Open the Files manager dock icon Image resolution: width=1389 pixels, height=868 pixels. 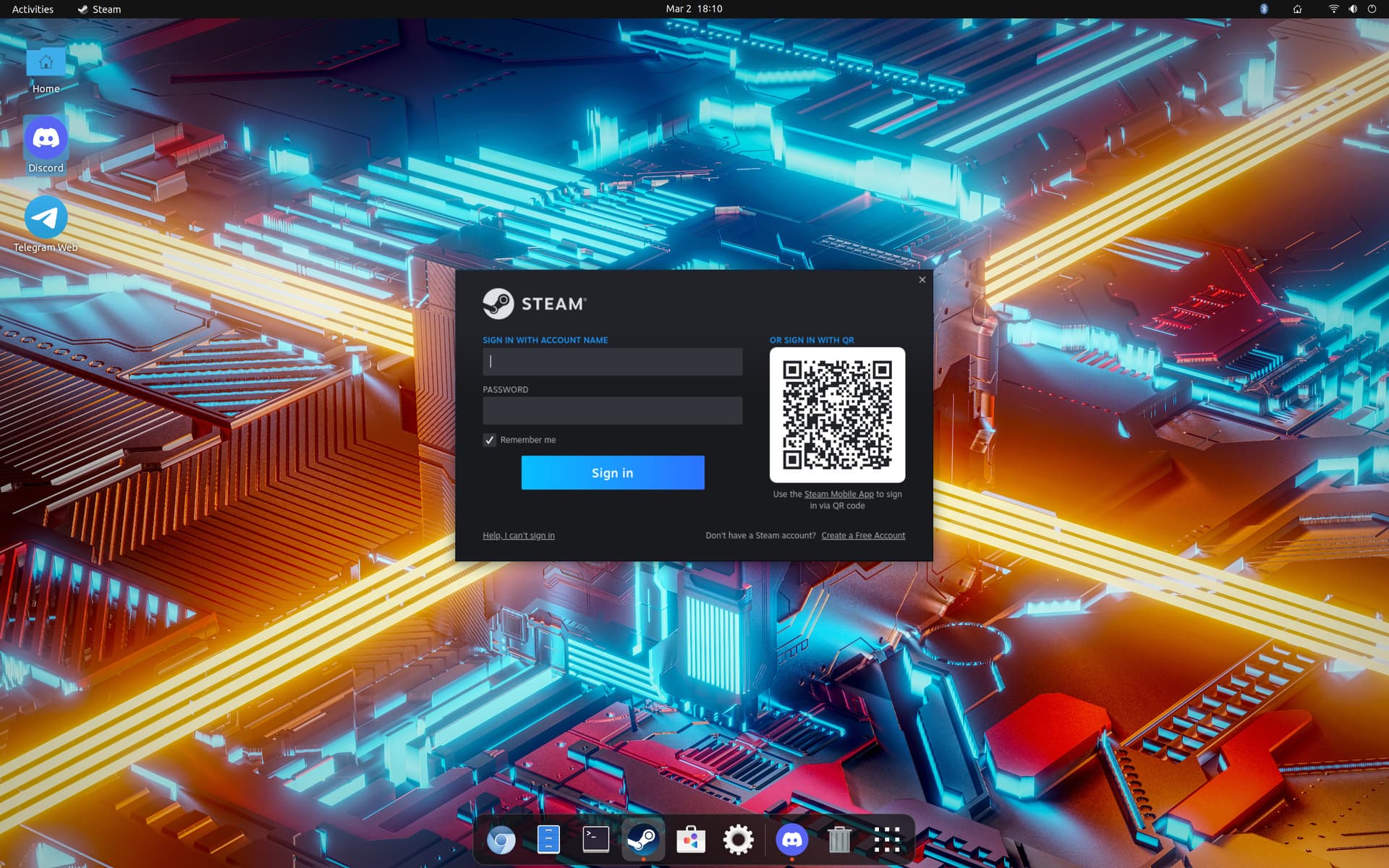548,840
